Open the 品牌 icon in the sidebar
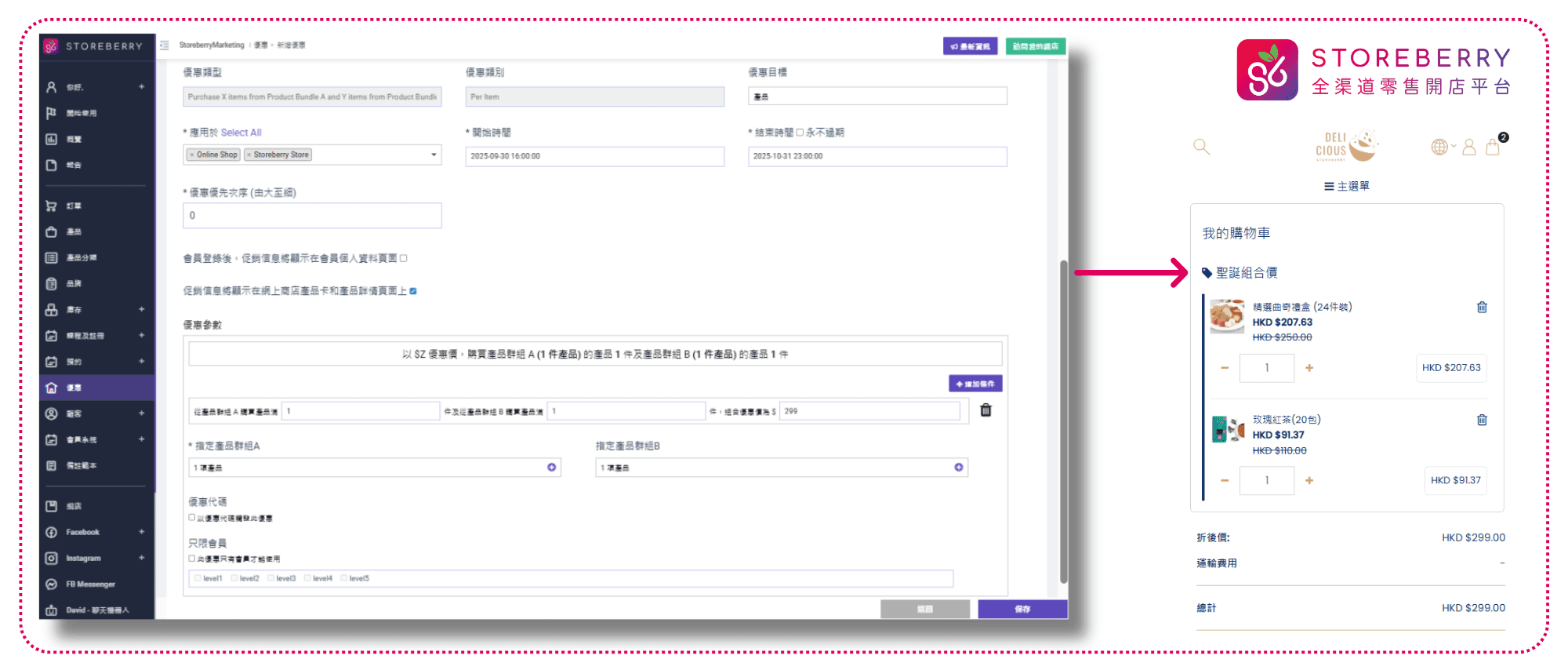The height and width of the screenshot is (670, 1568). pyautogui.click(x=51, y=283)
